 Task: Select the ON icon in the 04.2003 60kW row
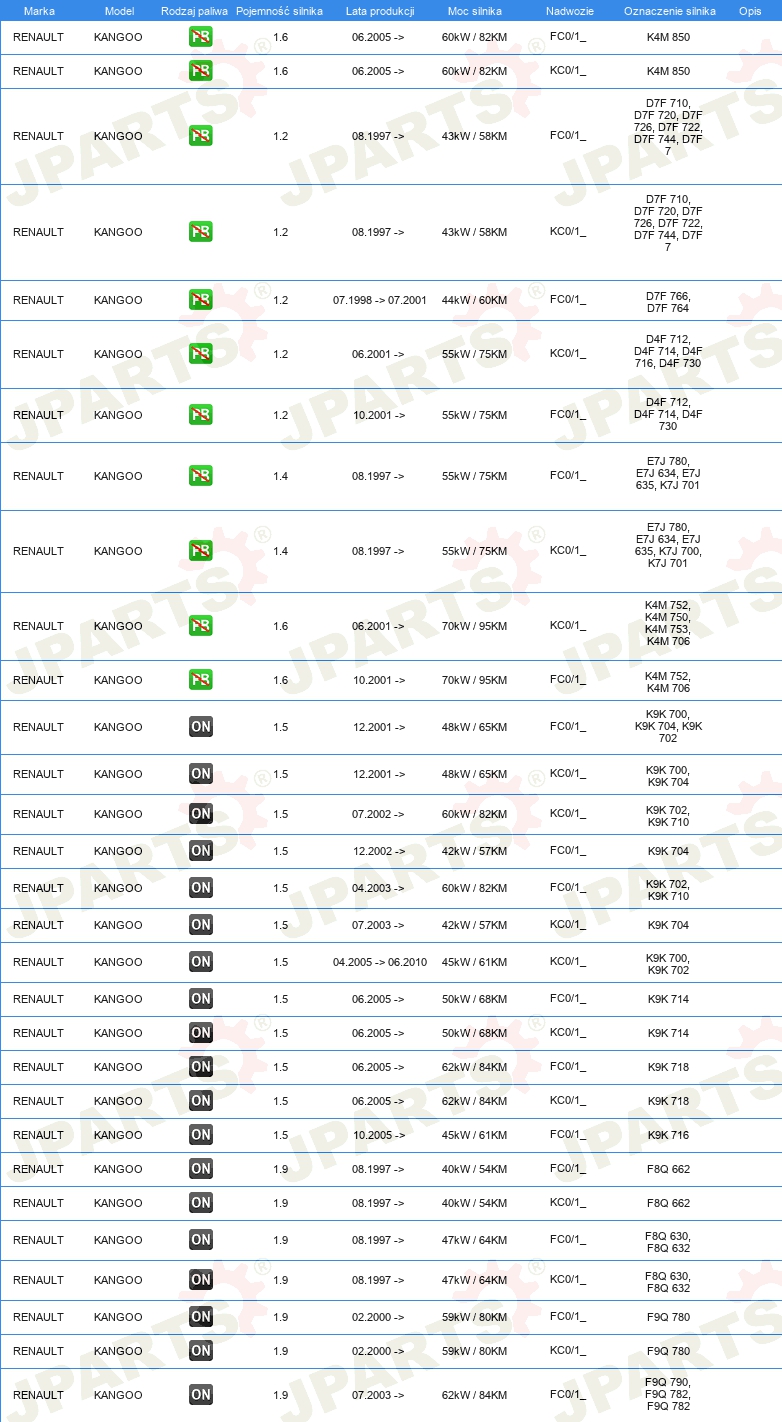pos(200,888)
